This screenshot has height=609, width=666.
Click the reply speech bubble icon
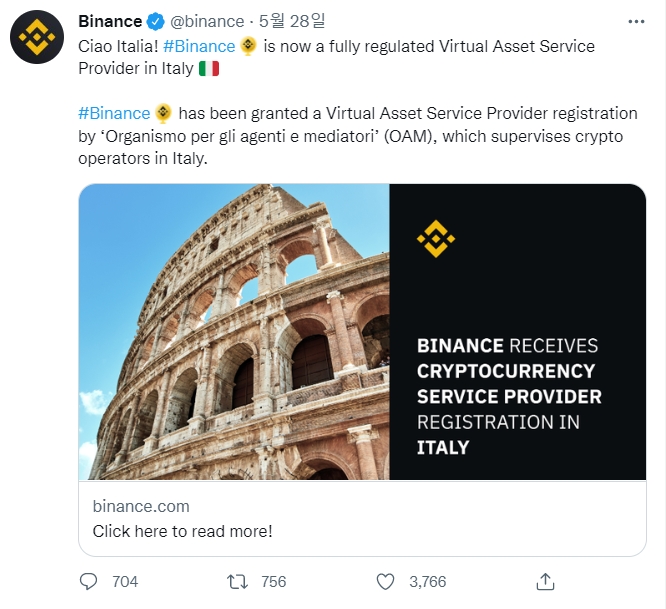pos(89,581)
